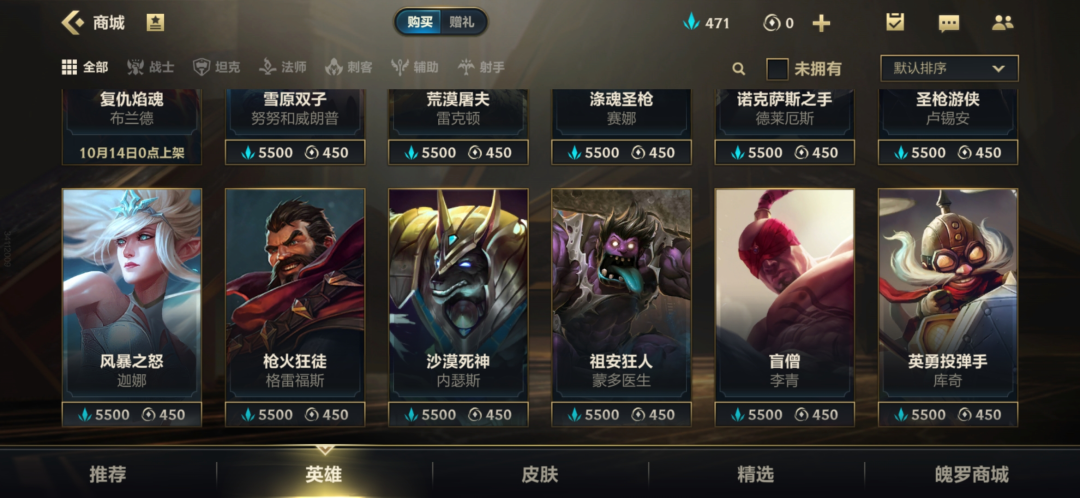Screen dimensions: 1080x498
Task: Switch to the 皮肤 tab
Action: [x=539, y=474]
